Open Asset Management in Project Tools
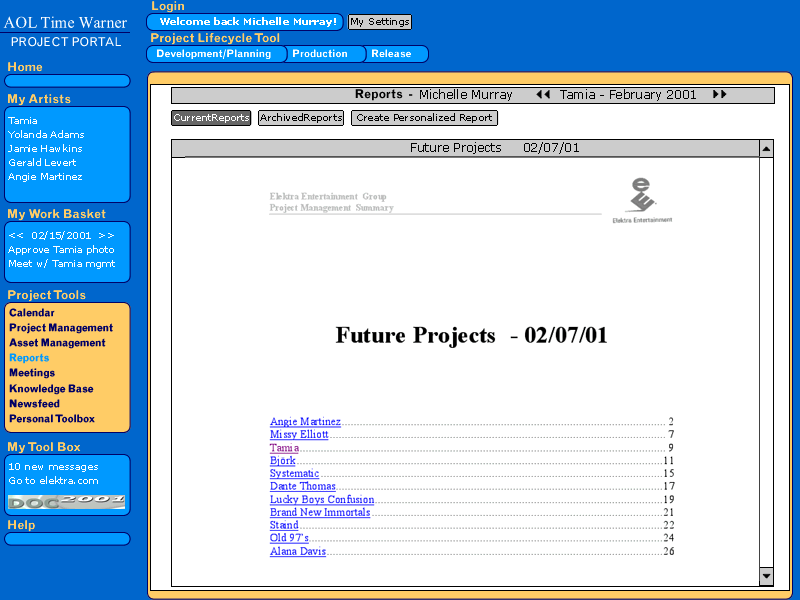This screenshot has height=600, width=800. click(57, 343)
